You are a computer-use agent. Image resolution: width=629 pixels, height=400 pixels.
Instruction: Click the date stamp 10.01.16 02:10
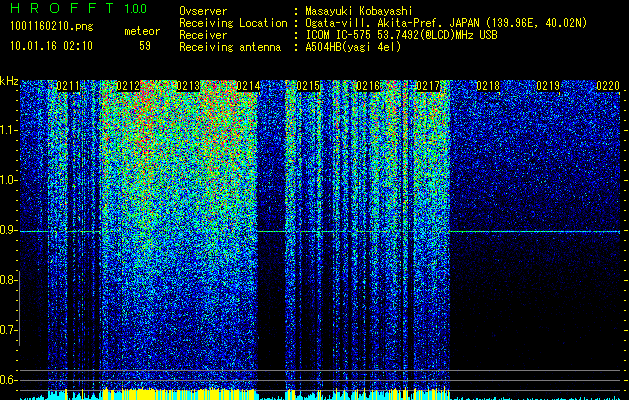(x=51, y=46)
